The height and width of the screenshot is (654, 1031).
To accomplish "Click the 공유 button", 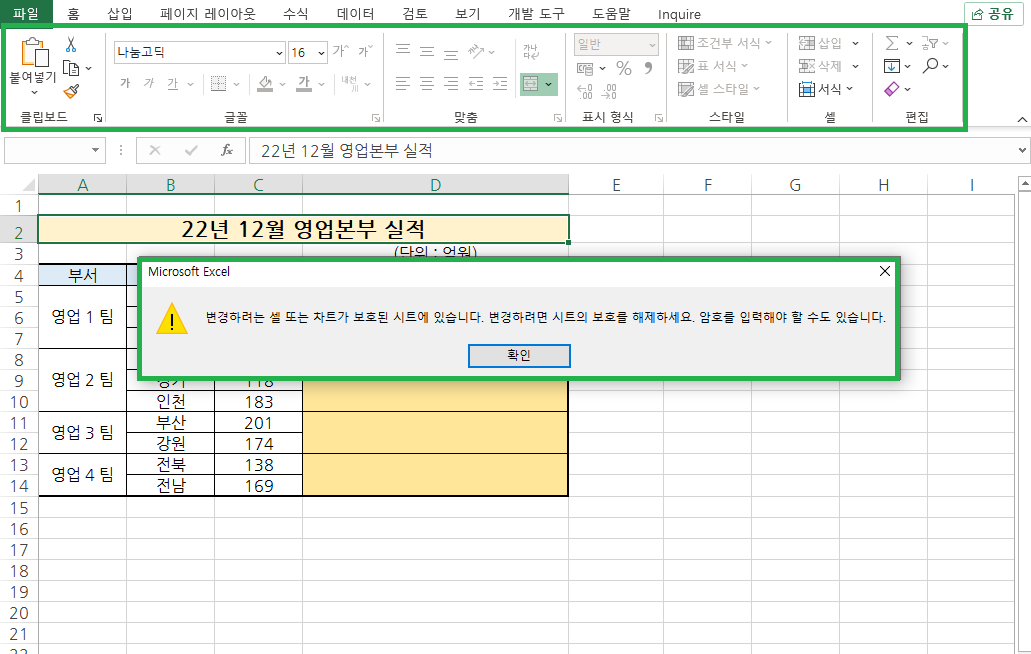I will tap(993, 13).
